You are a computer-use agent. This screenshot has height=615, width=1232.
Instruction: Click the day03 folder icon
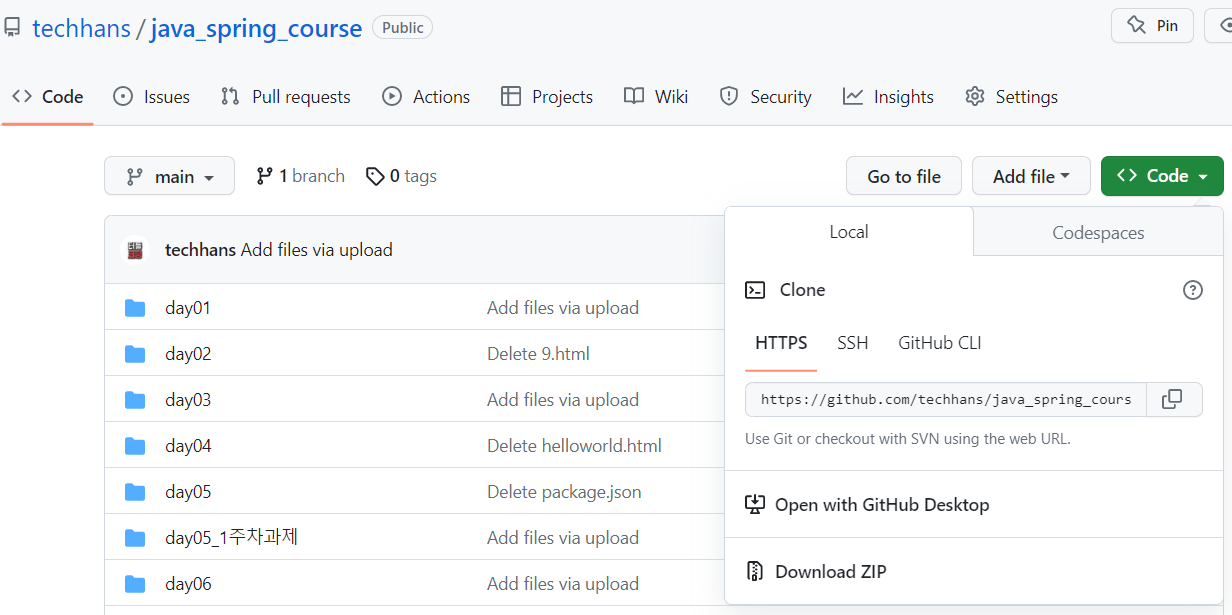(x=135, y=400)
